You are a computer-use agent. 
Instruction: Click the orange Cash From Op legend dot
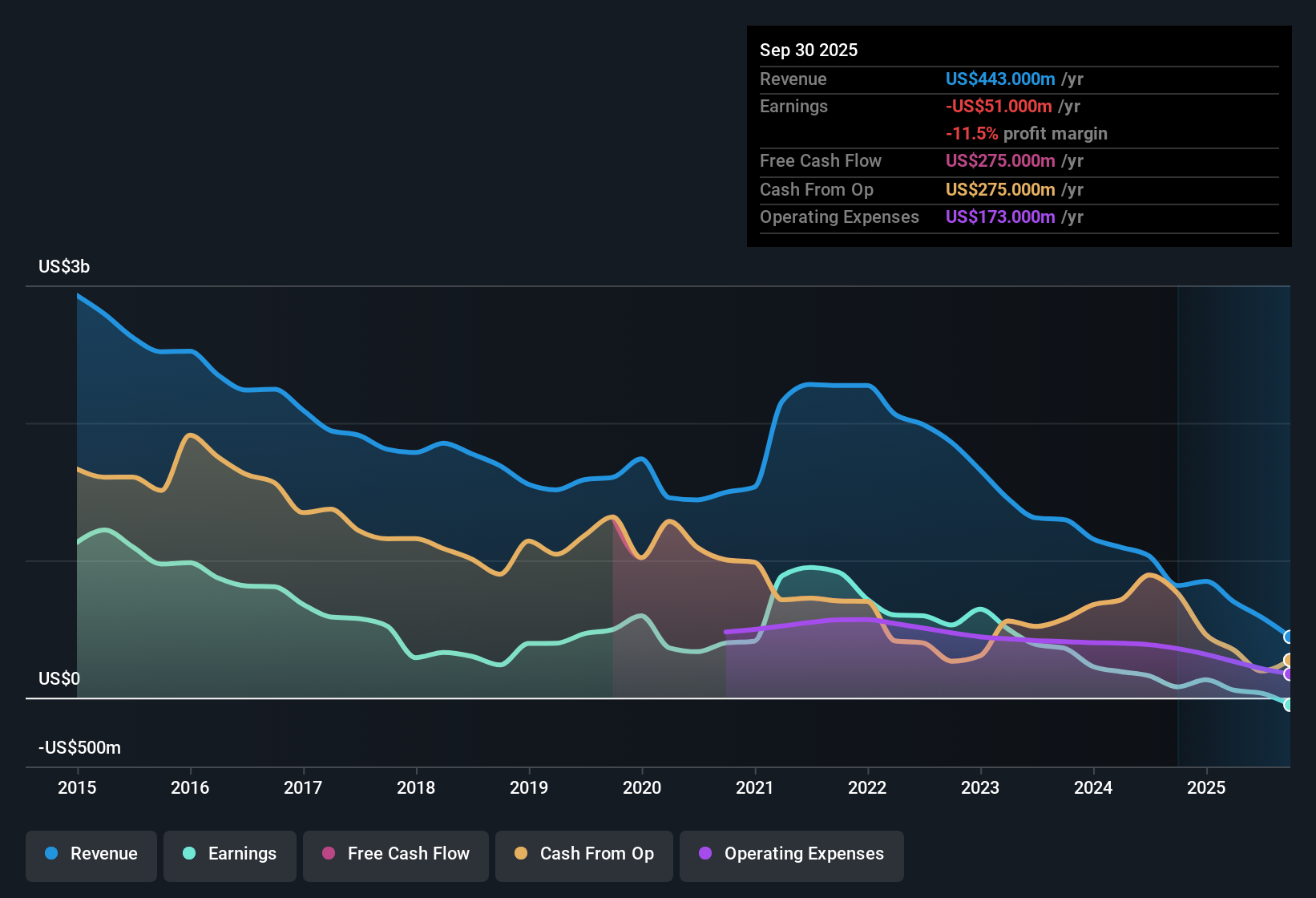pyautogui.click(x=520, y=854)
